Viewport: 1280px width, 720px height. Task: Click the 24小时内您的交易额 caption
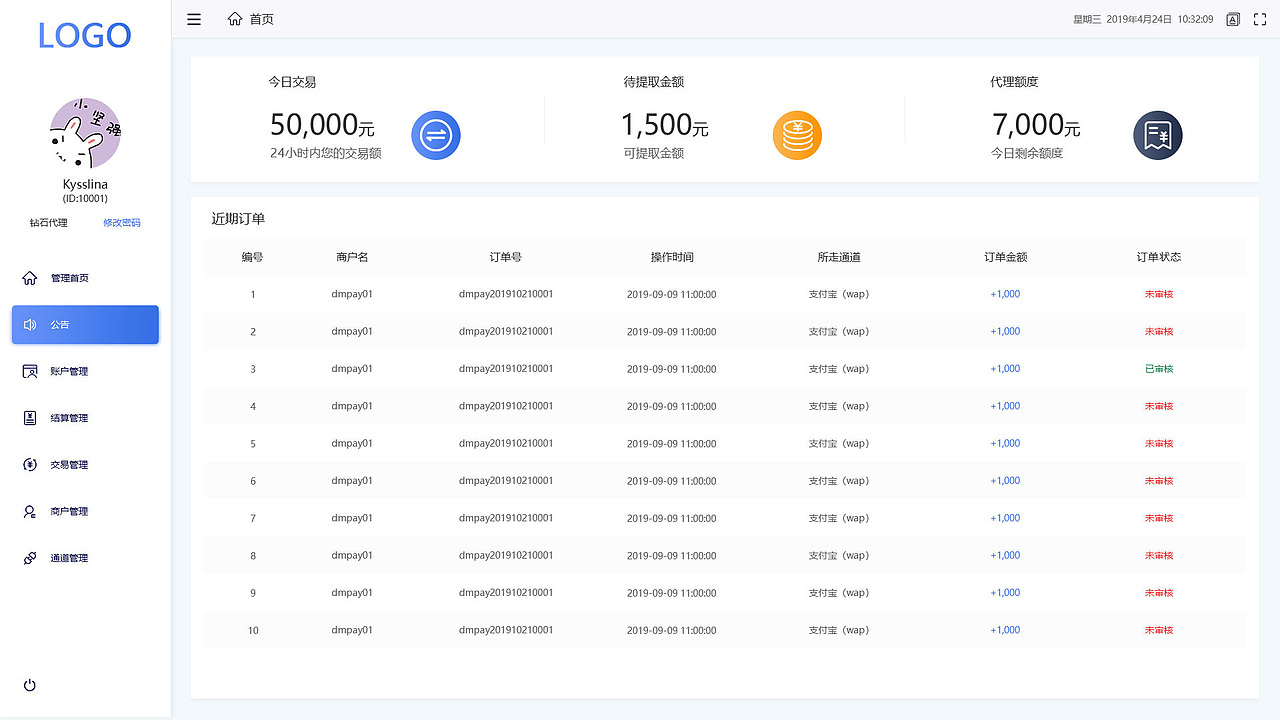coord(326,153)
